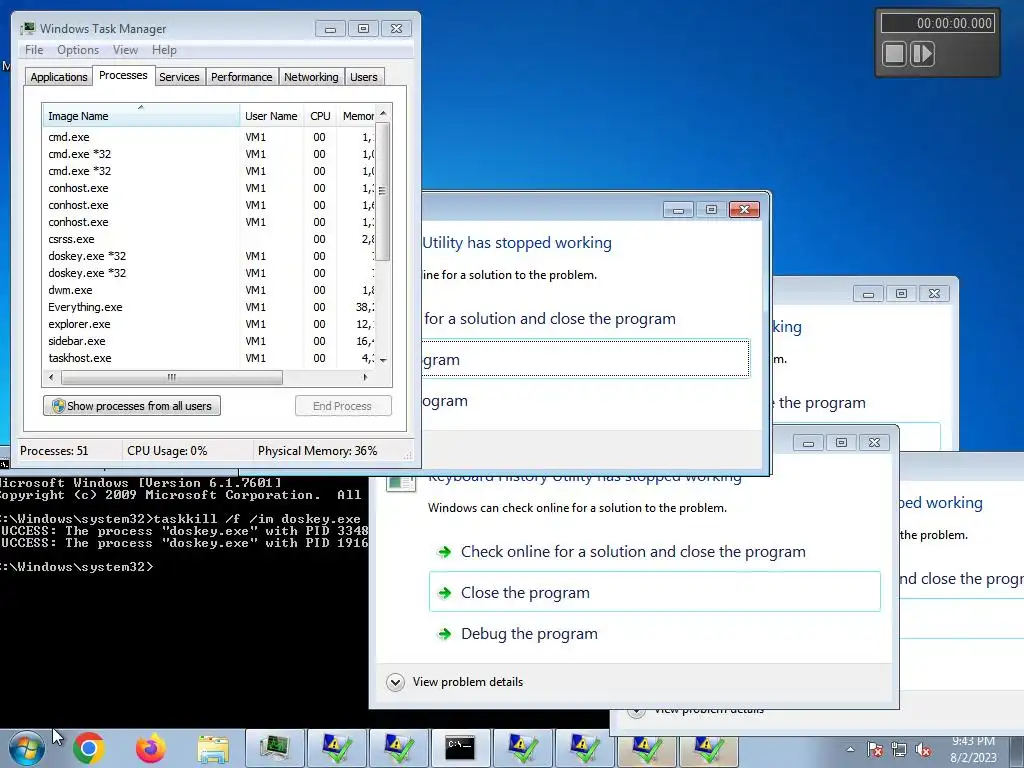Switch to the Command Prompt taskbar button
The height and width of the screenshot is (768, 1024).
[460, 748]
